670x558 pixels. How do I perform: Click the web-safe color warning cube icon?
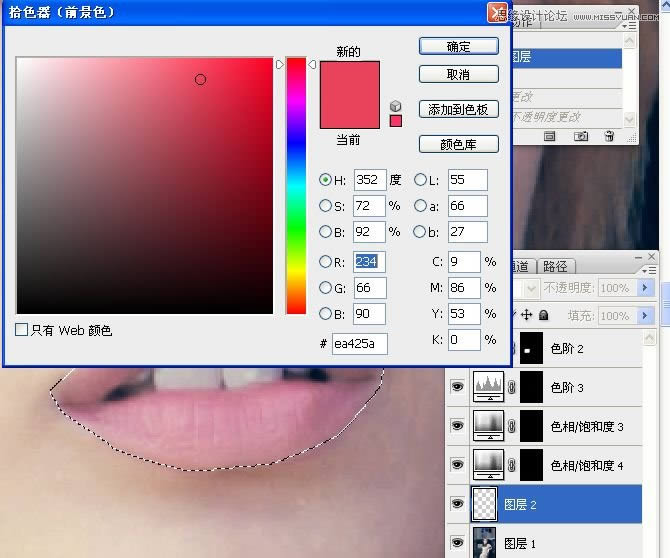396,105
